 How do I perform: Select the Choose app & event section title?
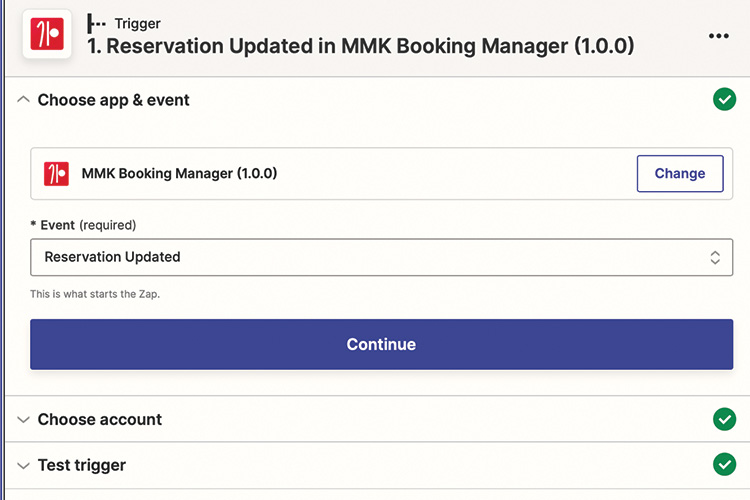click(113, 100)
